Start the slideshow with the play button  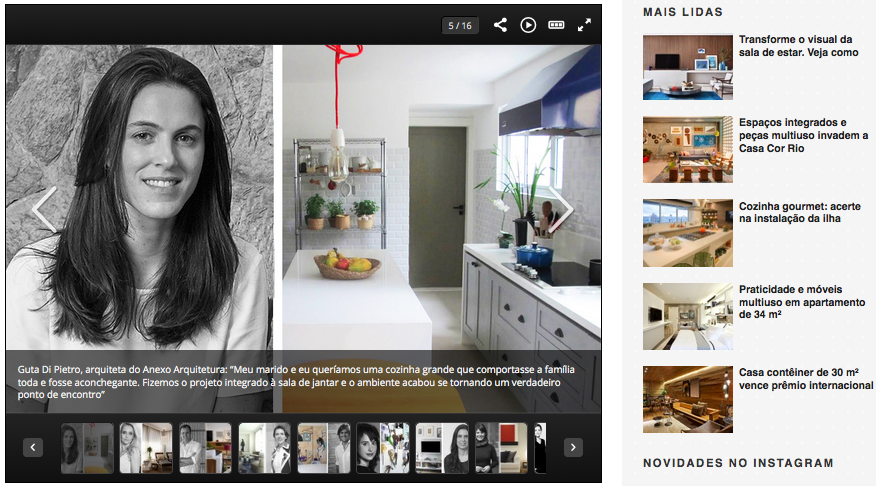coord(528,25)
